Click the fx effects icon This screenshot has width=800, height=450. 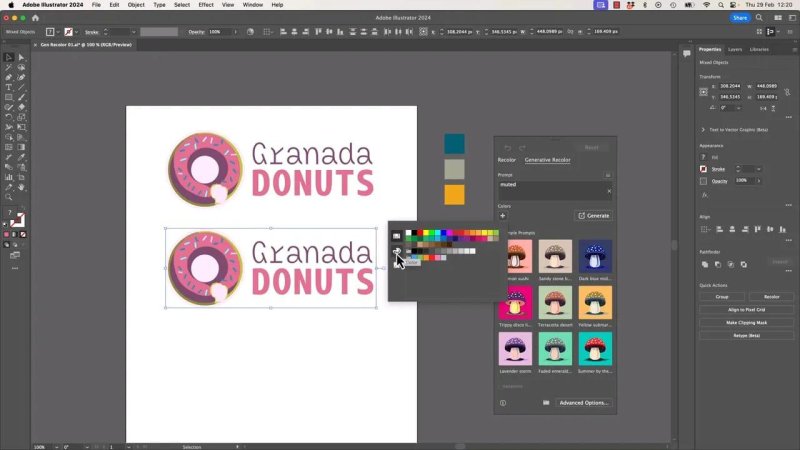(705, 195)
